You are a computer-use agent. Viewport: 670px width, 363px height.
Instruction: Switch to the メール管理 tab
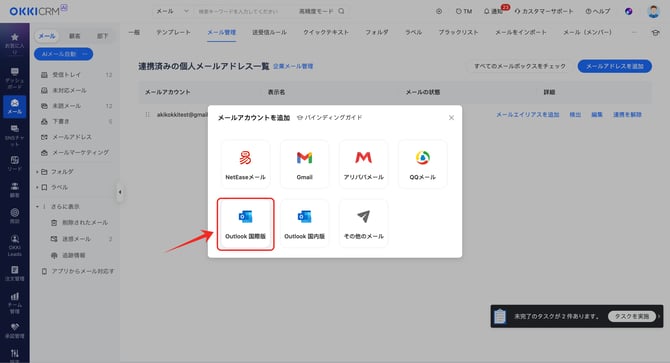[221, 32]
